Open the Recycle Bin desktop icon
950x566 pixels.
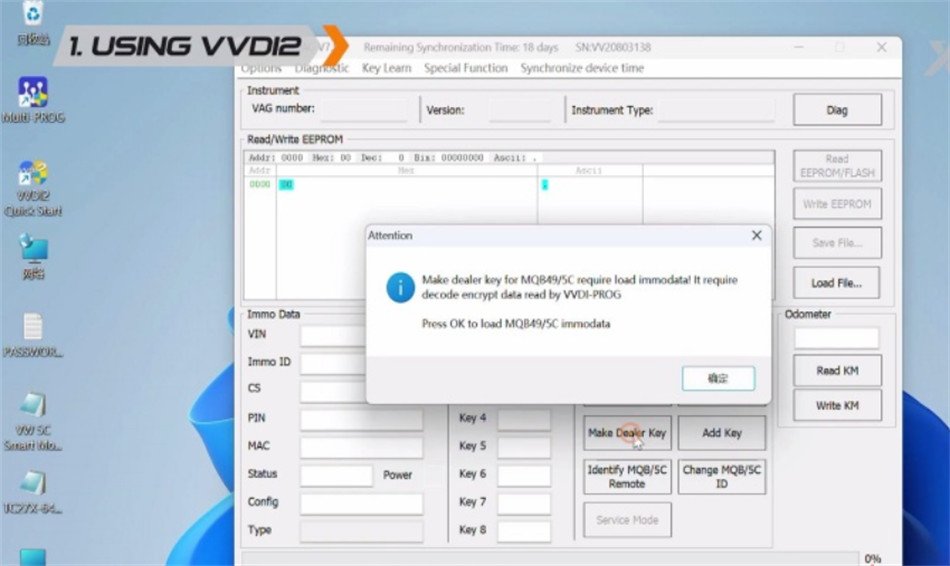(33, 16)
